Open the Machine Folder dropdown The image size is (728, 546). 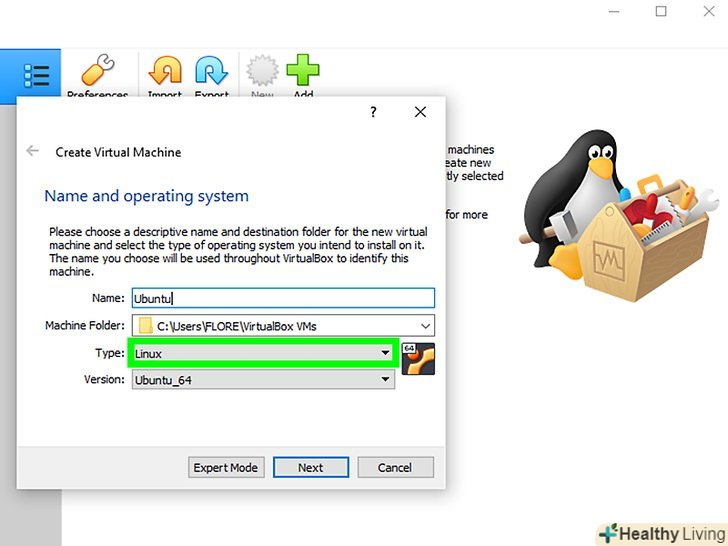point(283,325)
